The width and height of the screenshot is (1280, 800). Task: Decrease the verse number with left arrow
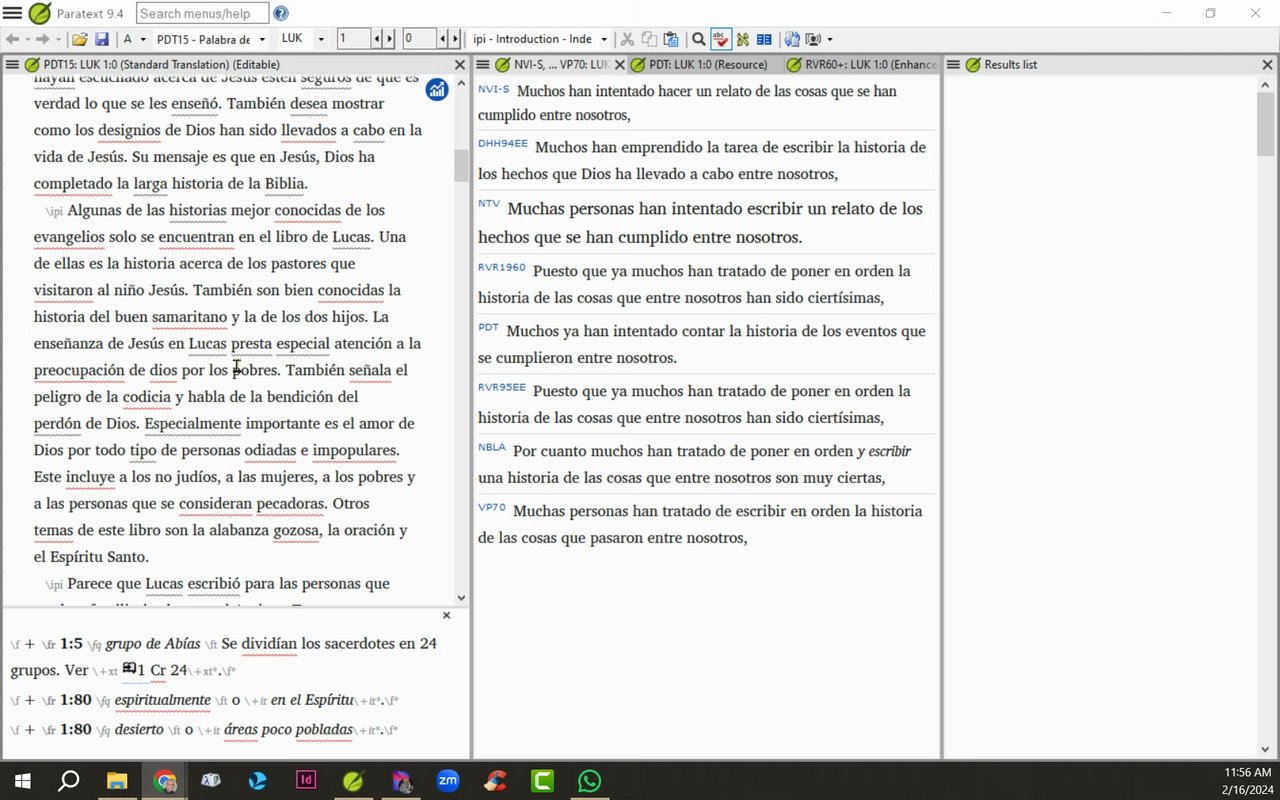pos(443,39)
